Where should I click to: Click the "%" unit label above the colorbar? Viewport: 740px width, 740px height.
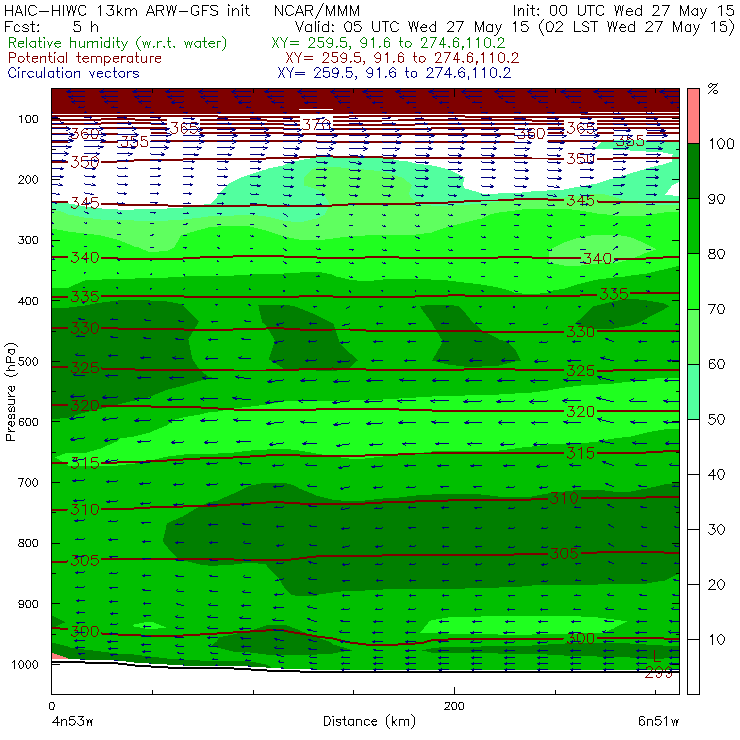713,89
